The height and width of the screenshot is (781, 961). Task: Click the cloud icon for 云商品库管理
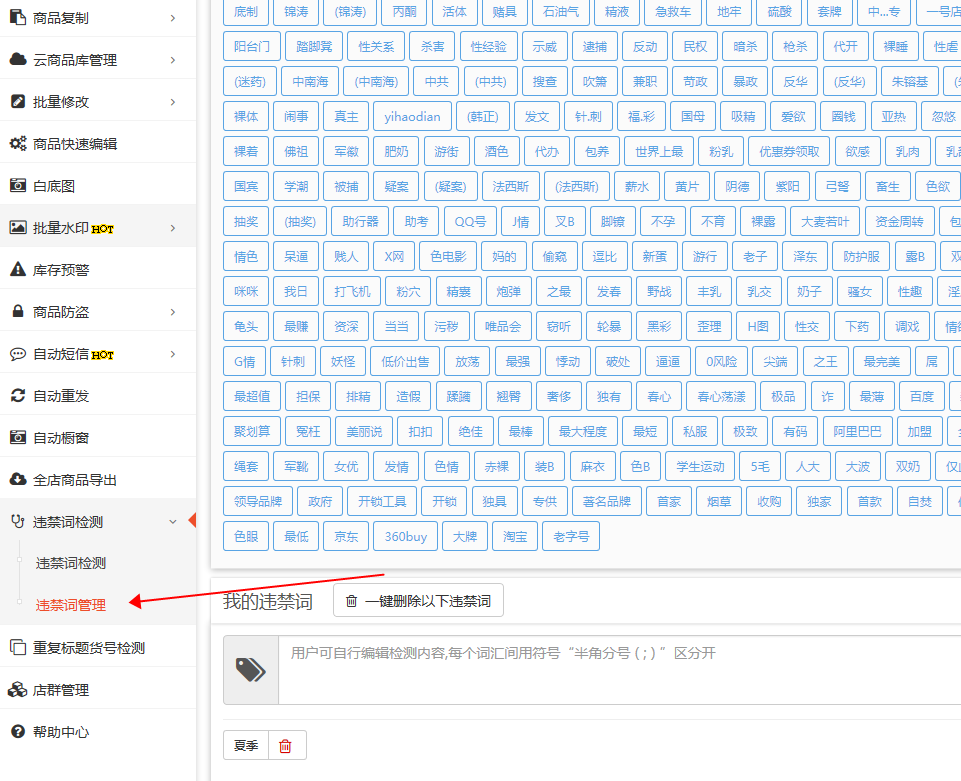(18, 59)
